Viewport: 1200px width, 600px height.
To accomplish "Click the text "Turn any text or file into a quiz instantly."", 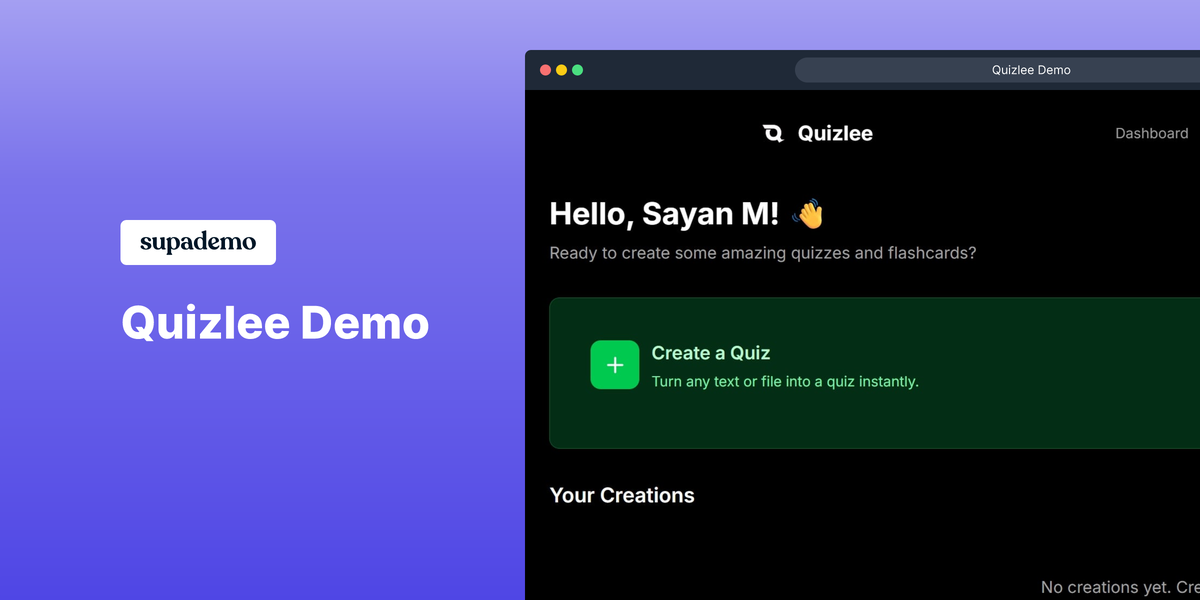I will point(785,381).
